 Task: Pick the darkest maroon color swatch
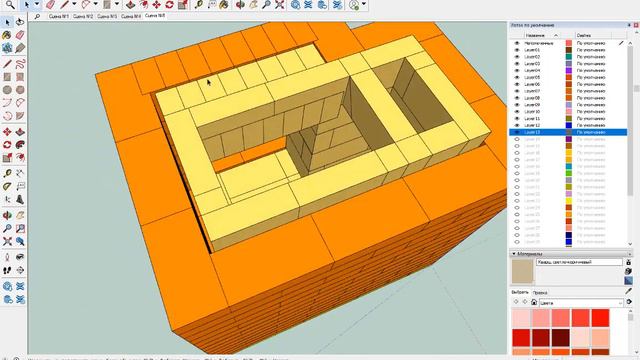[560, 338]
